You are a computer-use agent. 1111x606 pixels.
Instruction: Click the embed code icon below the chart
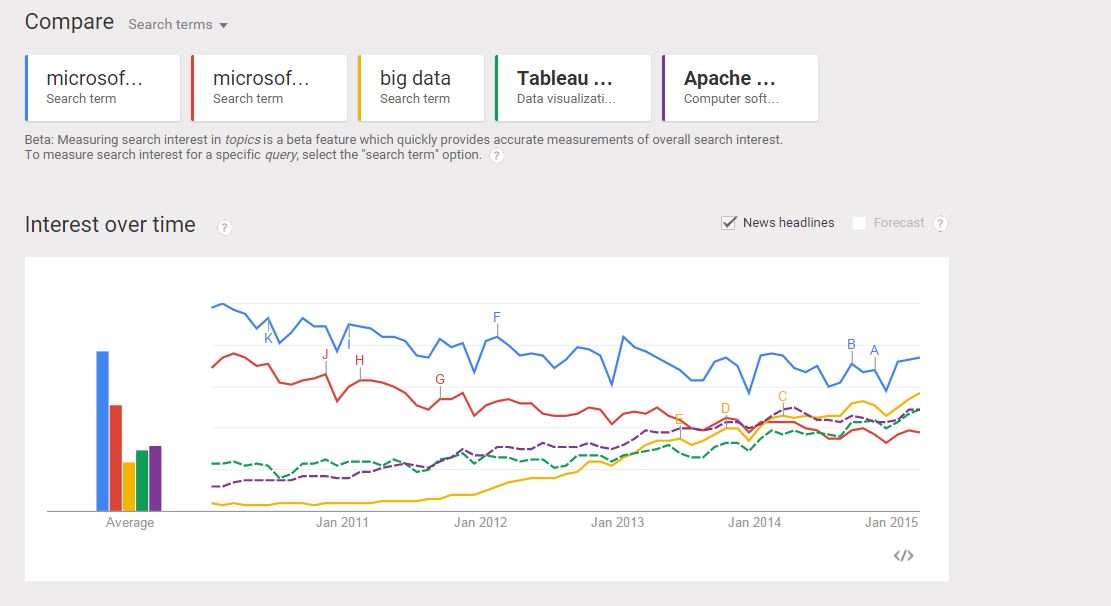coord(903,555)
